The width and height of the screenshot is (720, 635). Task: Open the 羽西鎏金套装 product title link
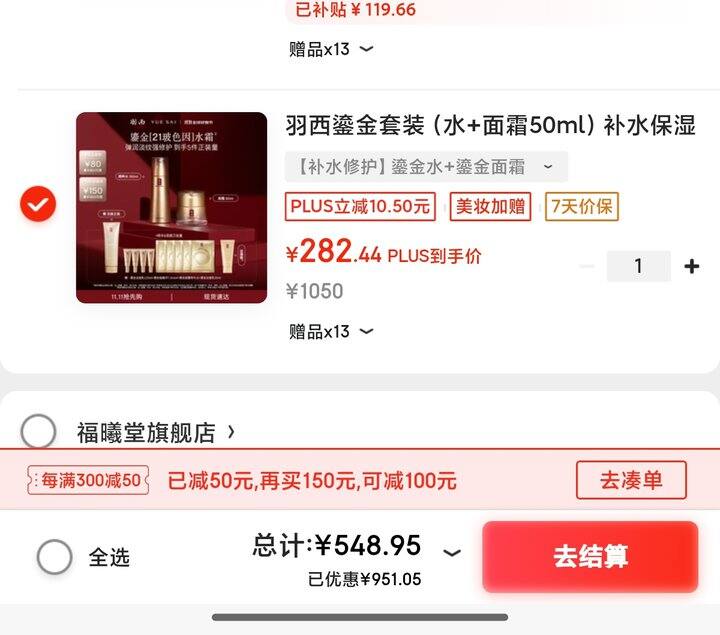[x=490, y=125]
